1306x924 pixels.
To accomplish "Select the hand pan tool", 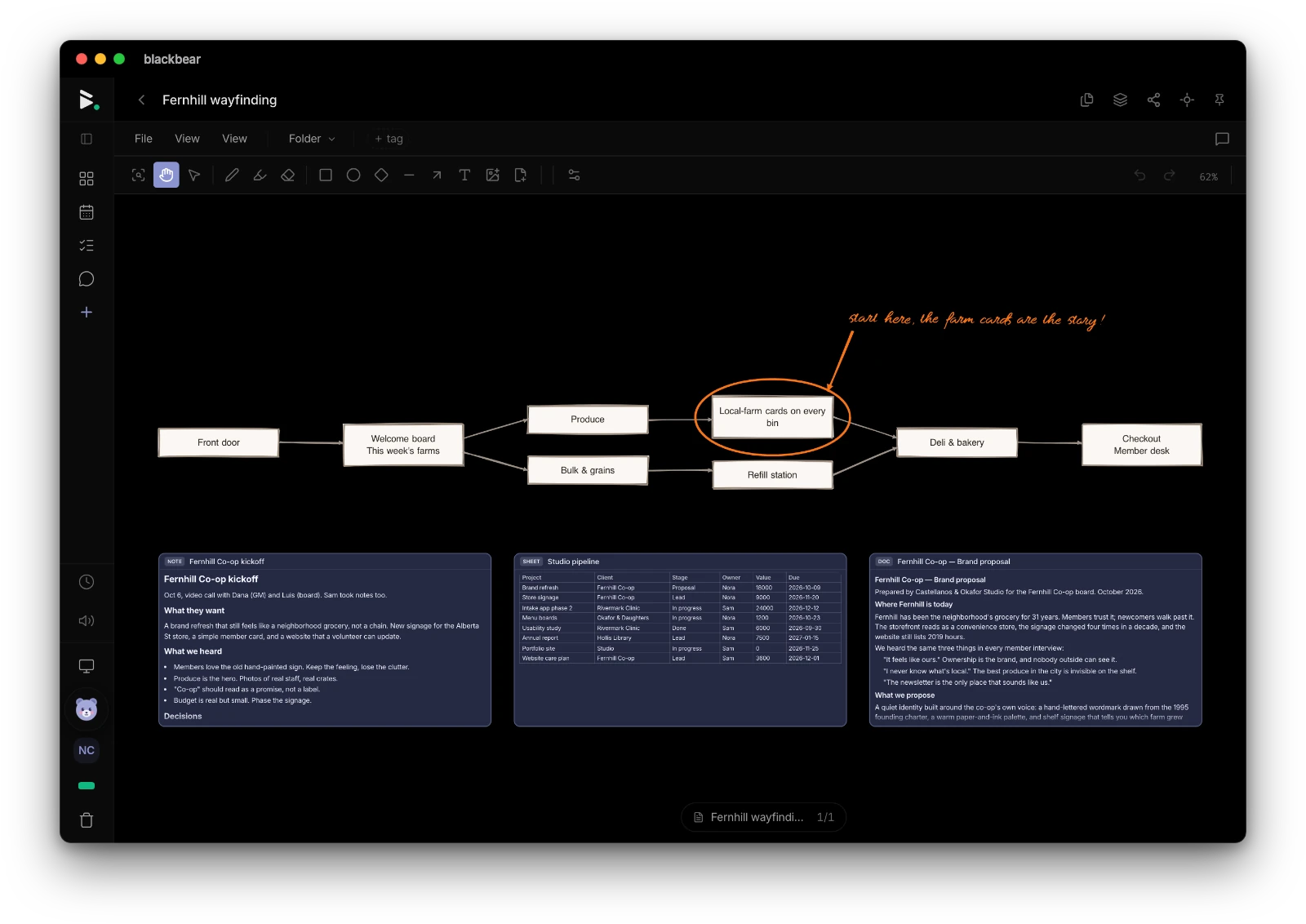I will pos(167,175).
